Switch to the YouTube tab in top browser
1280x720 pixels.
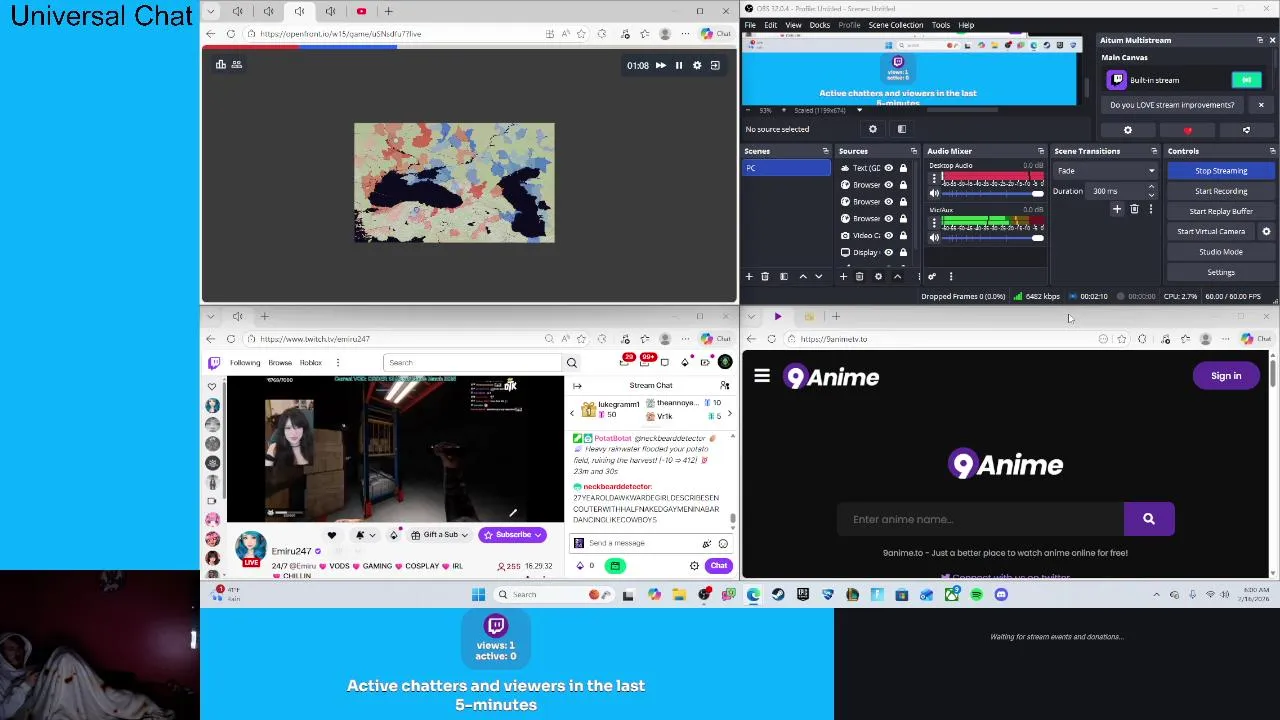tap(361, 11)
